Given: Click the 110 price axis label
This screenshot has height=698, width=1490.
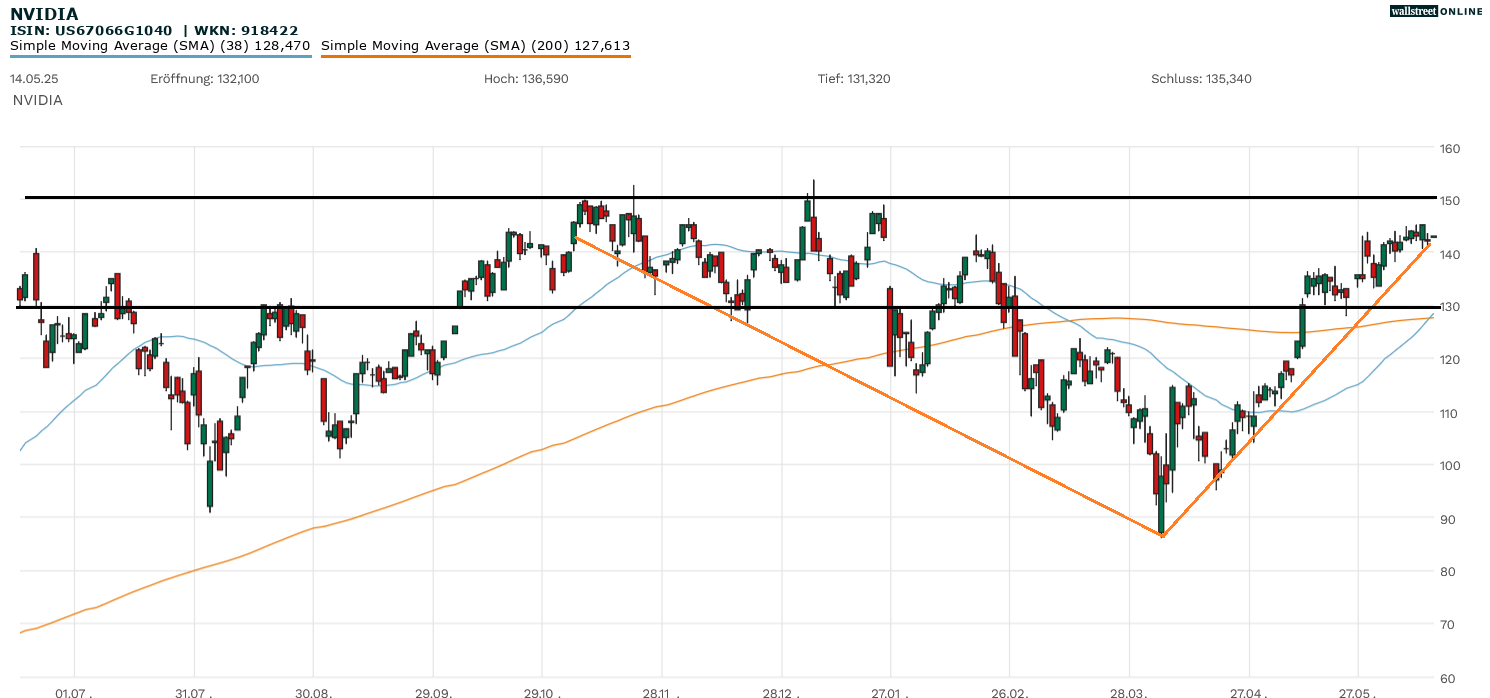Looking at the screenshot, I should (x=1450, y=413).
